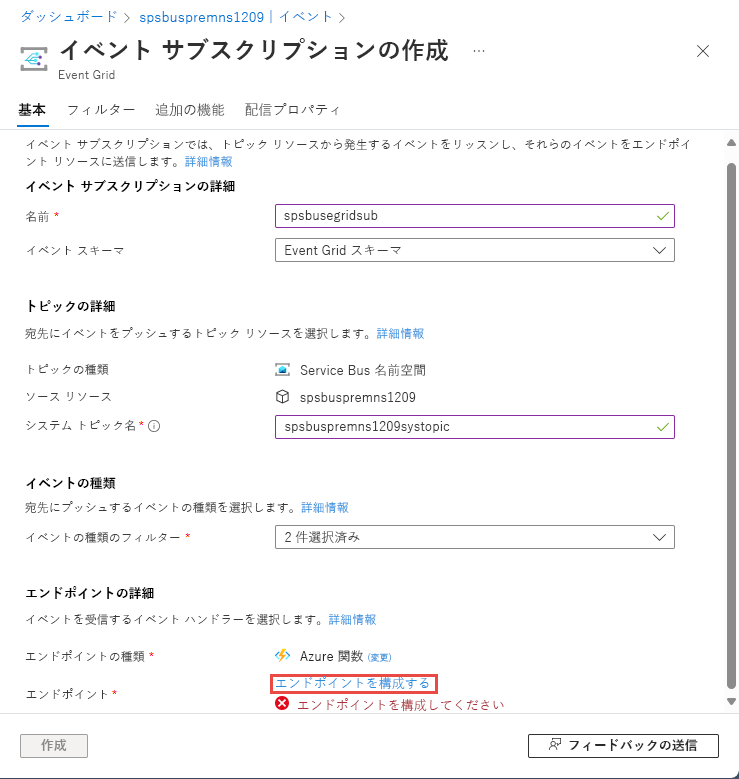This screenshot has height=779, width=739.
Task: Click the scroll up arrow of the scrollbar
Action: (731, 143)
